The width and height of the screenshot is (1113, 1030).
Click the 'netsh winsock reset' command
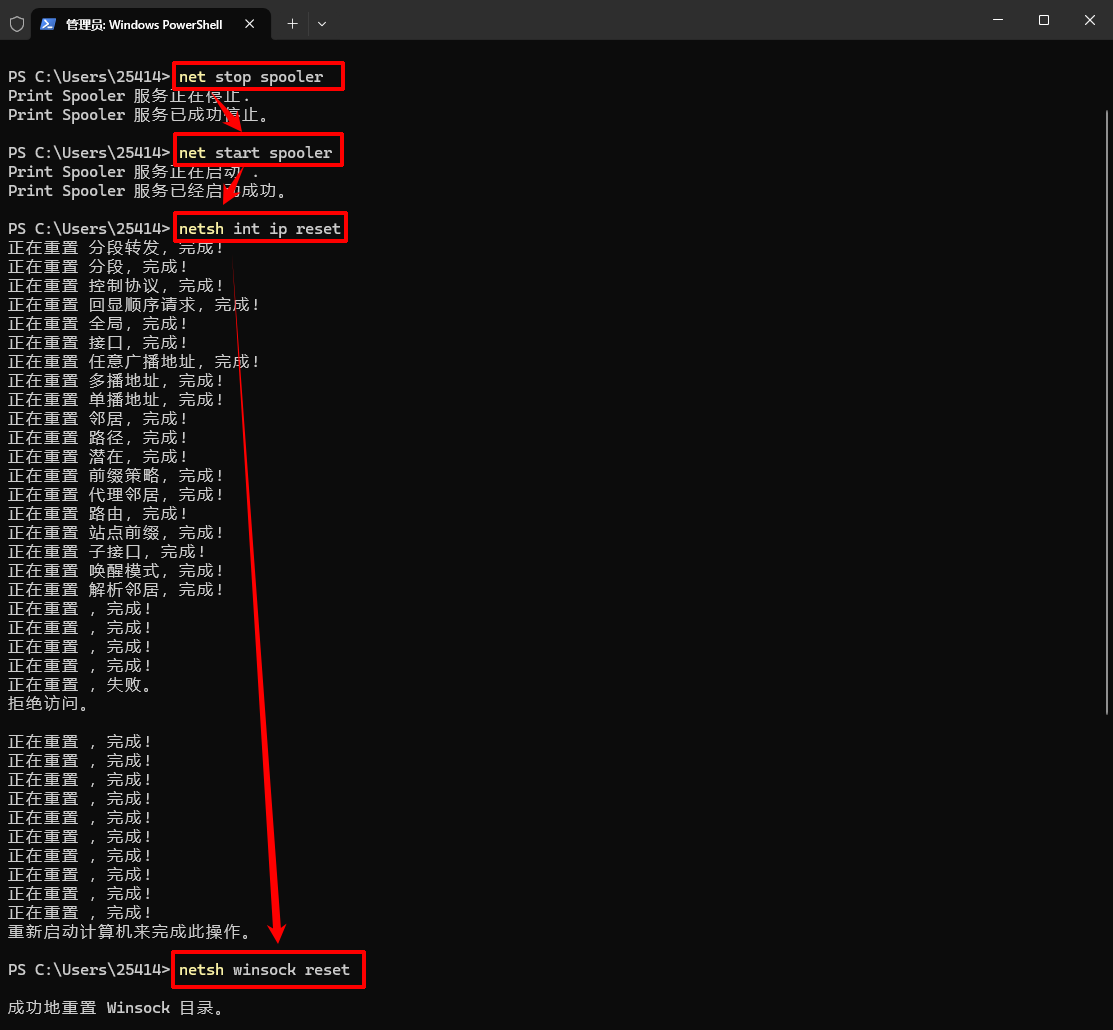coord(264,970)
